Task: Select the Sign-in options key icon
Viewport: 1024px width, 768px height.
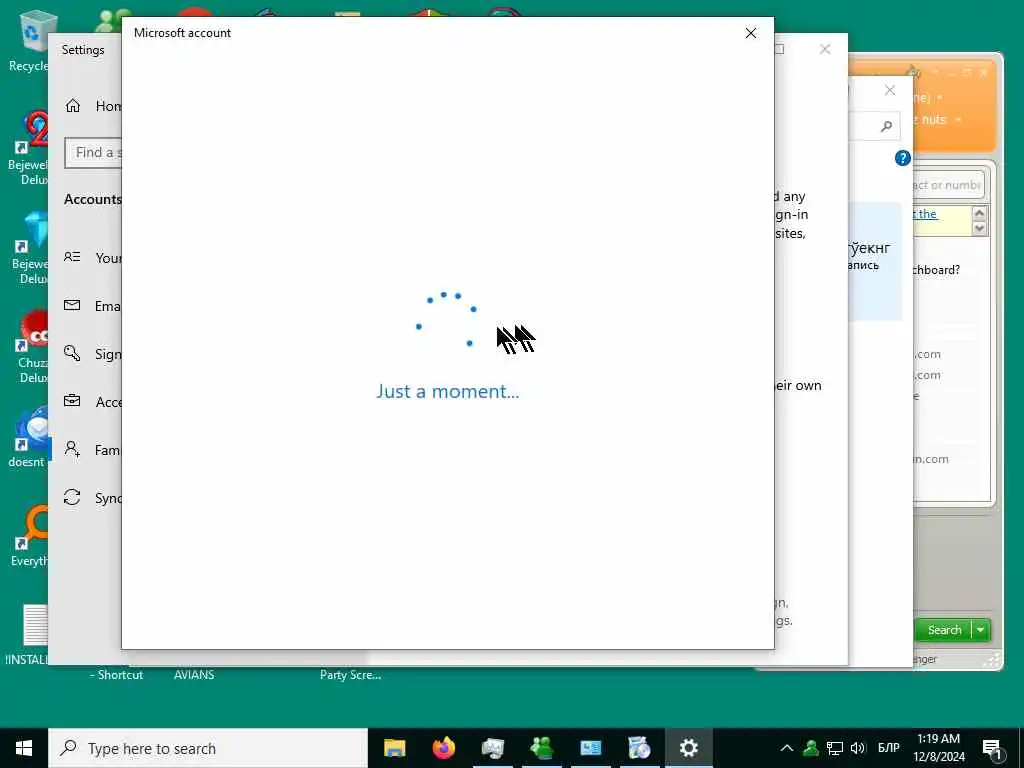Action: (72, 353)
